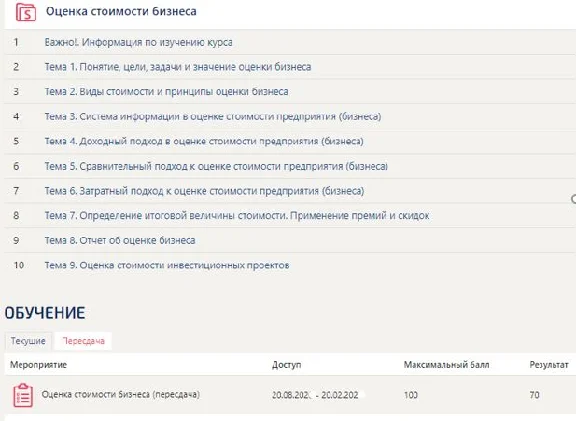Viewport: 576px width, 421px height.
Task: Open Тема 5. Сравнительный подход
Action: 216,166
